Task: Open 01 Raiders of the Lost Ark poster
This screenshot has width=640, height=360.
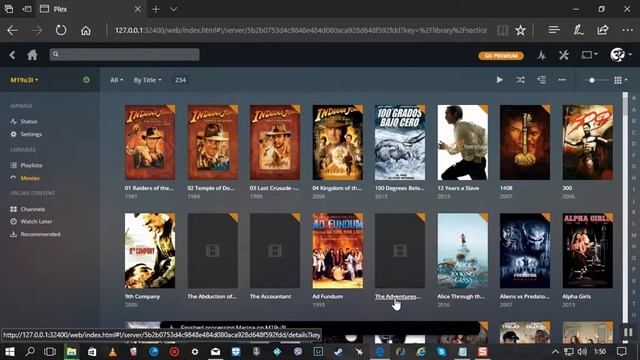Action: tap(150, 142)
